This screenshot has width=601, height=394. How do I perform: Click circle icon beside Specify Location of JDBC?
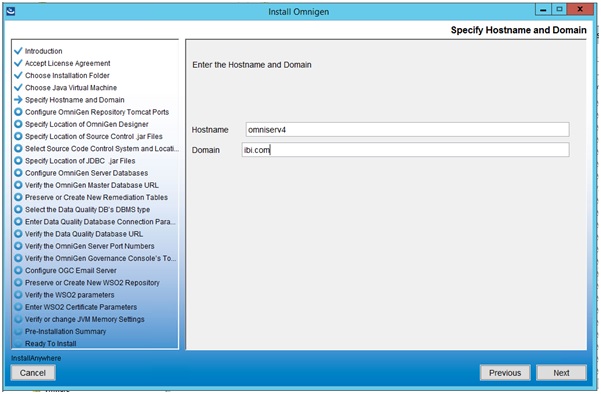point(18,161)
